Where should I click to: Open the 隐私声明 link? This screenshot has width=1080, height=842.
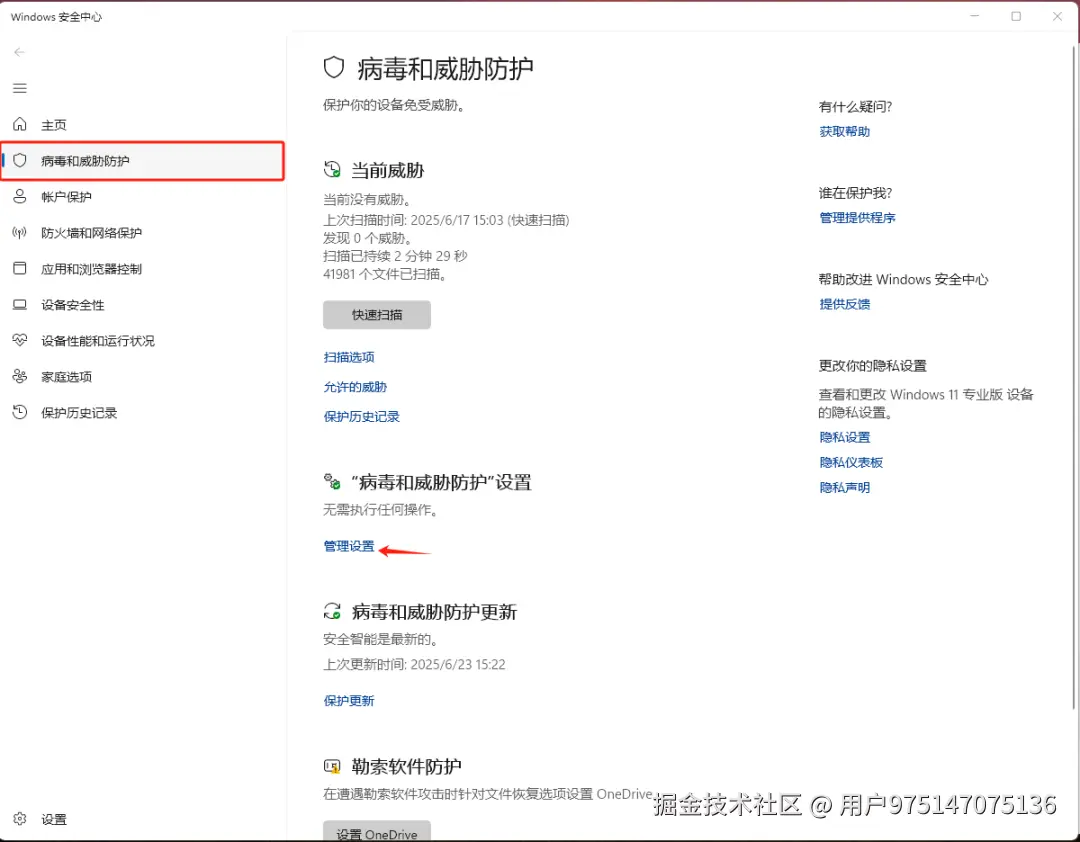pyautogui.click(x=844, y=487)
